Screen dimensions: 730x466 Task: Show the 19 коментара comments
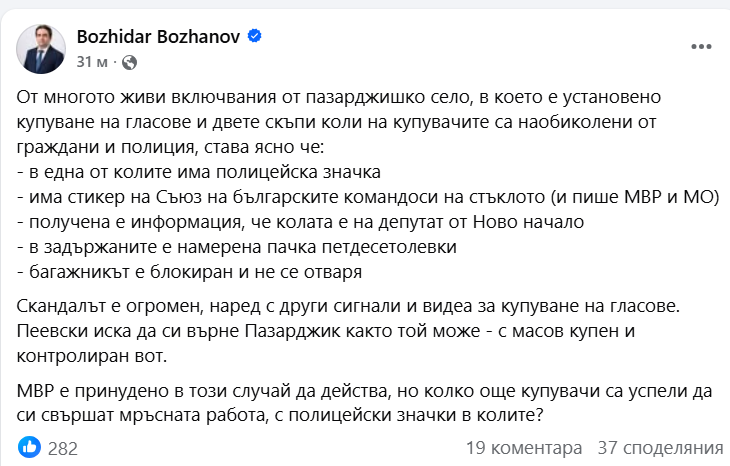523,448
